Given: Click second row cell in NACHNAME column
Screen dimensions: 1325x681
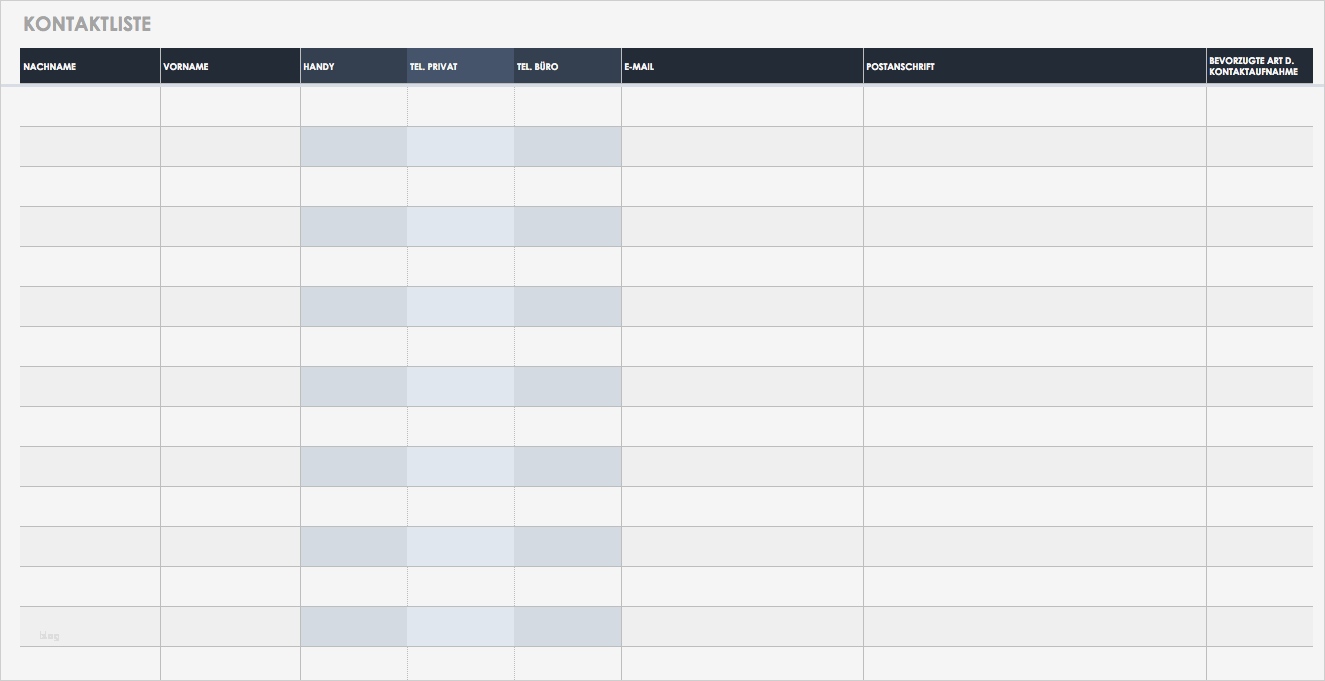Looking at the screenshot, I should click(x=90, y=147).
